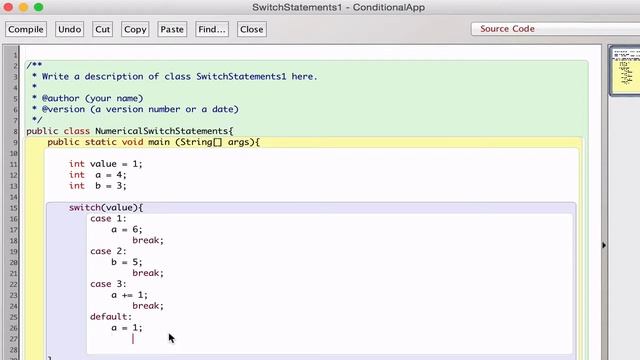Click the yellow minimize window button
640x360 pixels.
(x=23, y=7)
